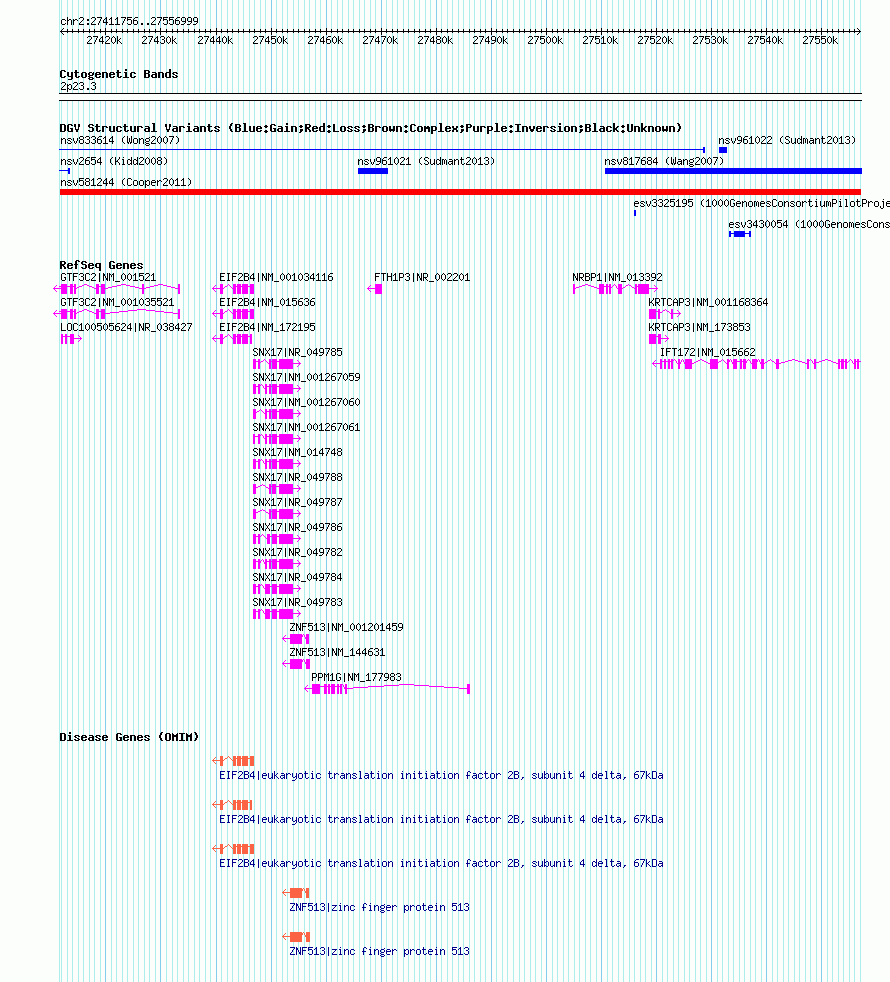The height and width of the screenshot is (982, 890).
Task: Click the chr2:27411756..27556999 coordinates text
Action: pyautogui.click(x=129, y=21)
